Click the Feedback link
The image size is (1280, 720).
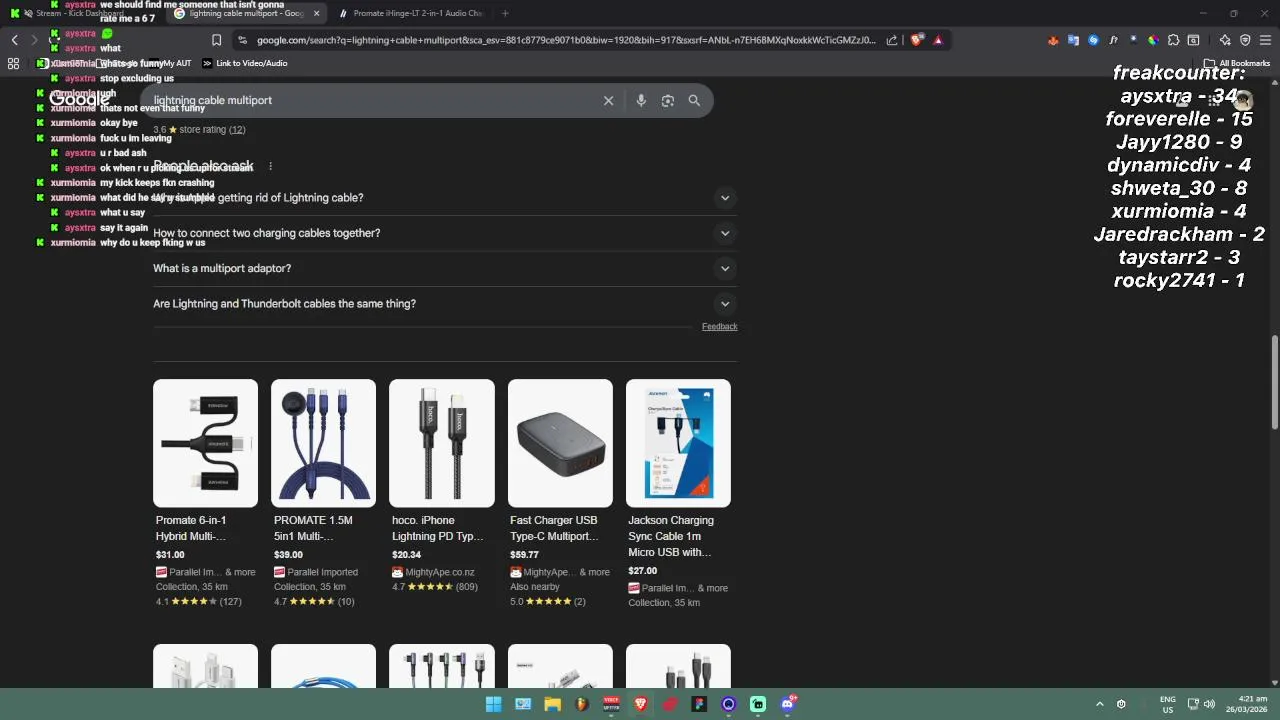click(719, 326)
